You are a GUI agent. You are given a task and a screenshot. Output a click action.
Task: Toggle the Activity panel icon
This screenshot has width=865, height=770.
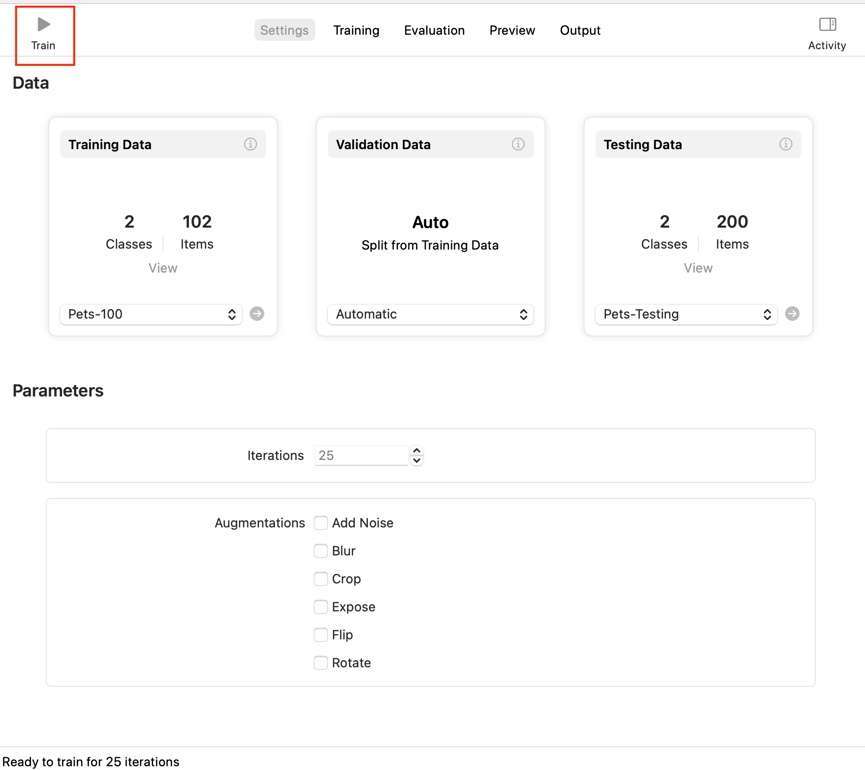point(827,25)
